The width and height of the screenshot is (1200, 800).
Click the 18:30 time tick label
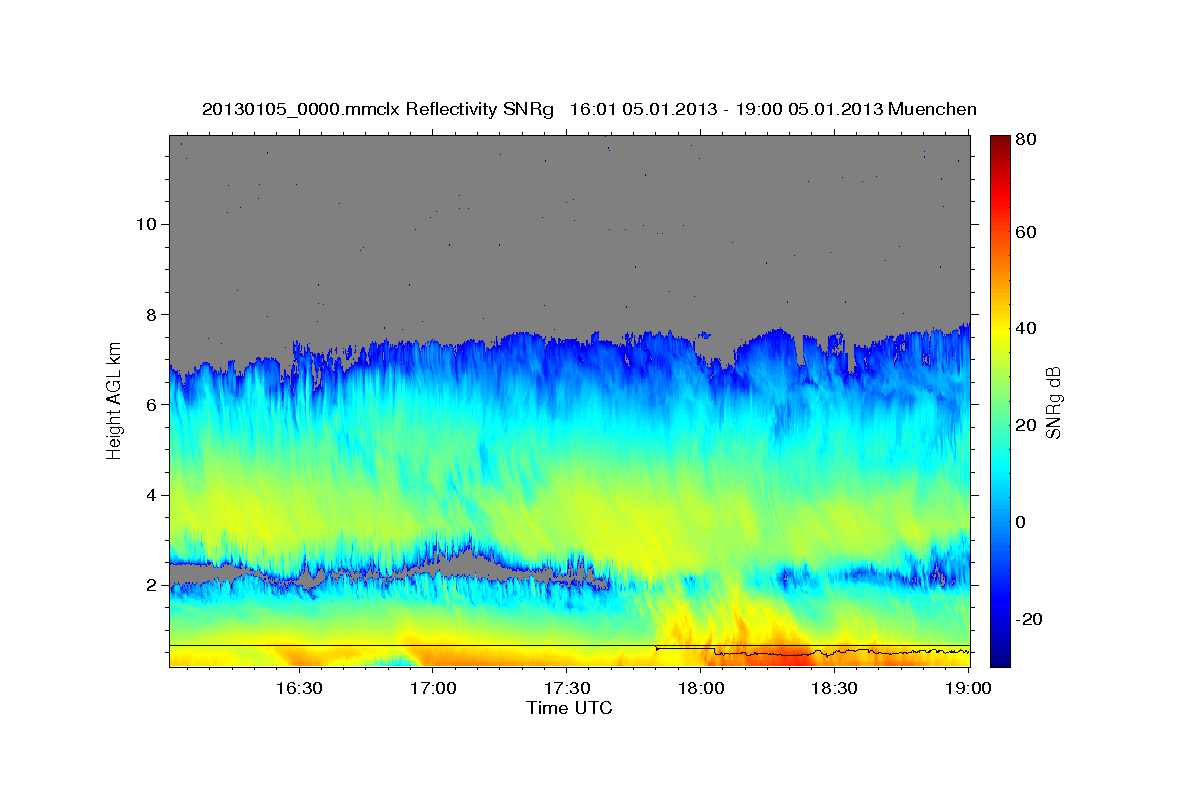point(835,688)
